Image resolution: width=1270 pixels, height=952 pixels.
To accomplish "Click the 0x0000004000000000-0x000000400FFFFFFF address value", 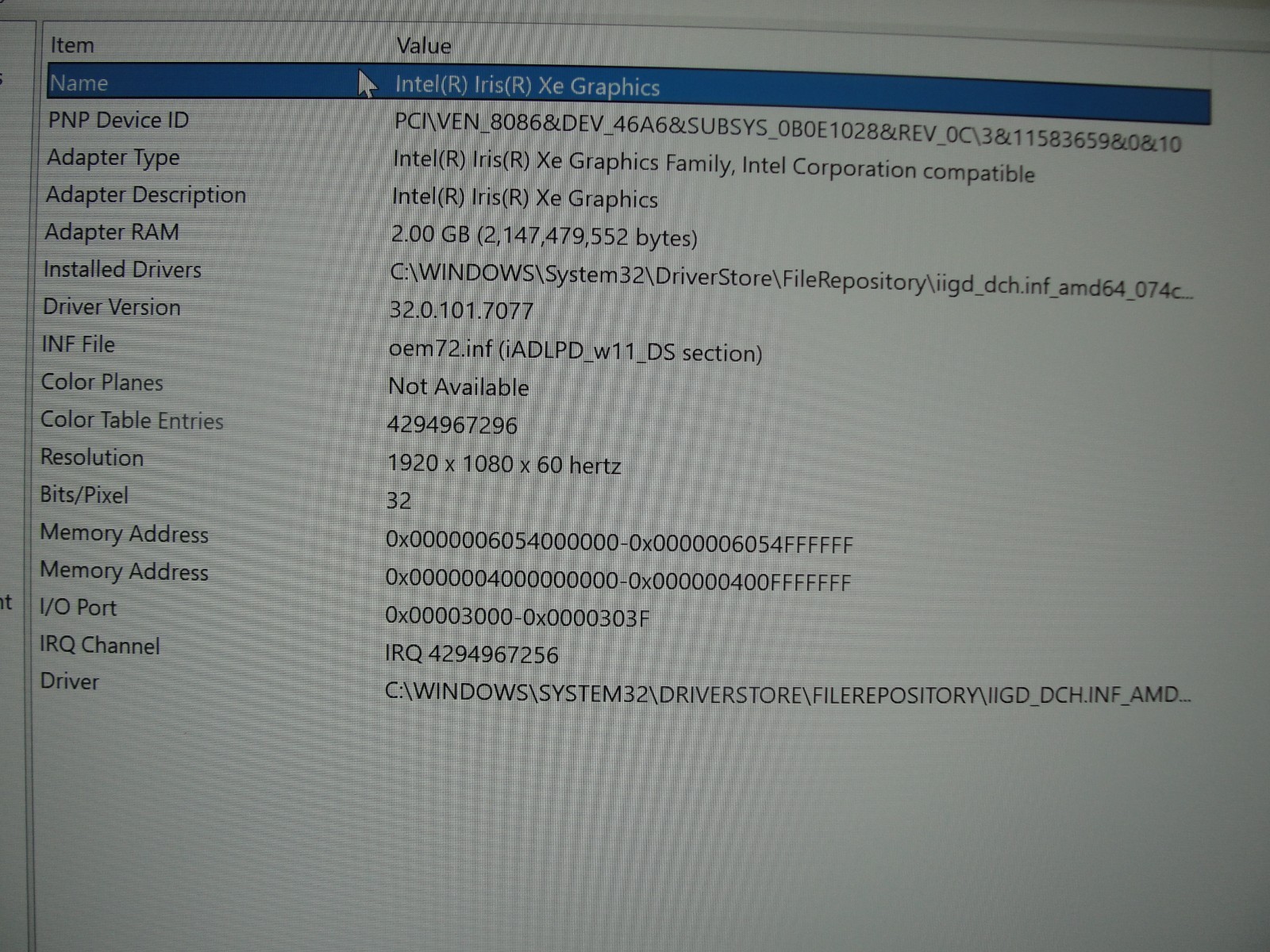I will point(618,581).
